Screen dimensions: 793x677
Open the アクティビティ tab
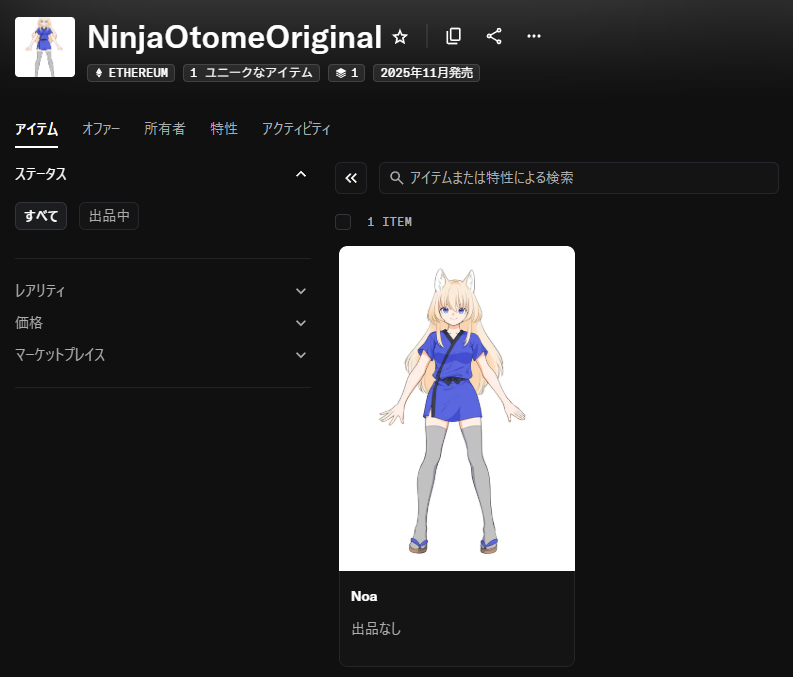click(x=296, y=129)
